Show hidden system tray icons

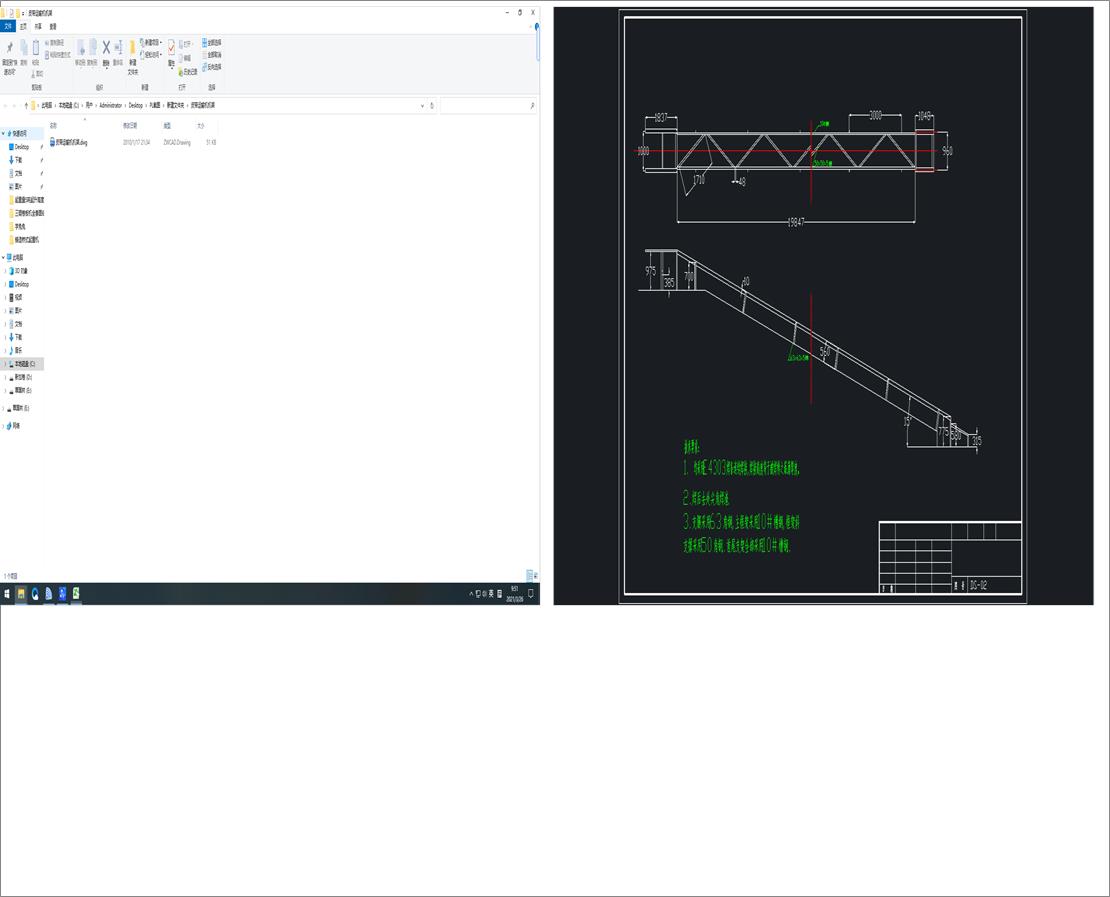(x=471, y=594)
